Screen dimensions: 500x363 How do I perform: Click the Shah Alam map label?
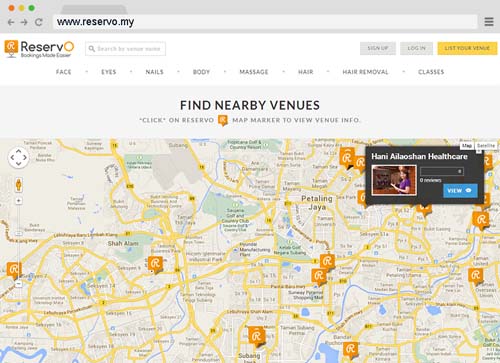pyautogui.click(x=123, y=243)
